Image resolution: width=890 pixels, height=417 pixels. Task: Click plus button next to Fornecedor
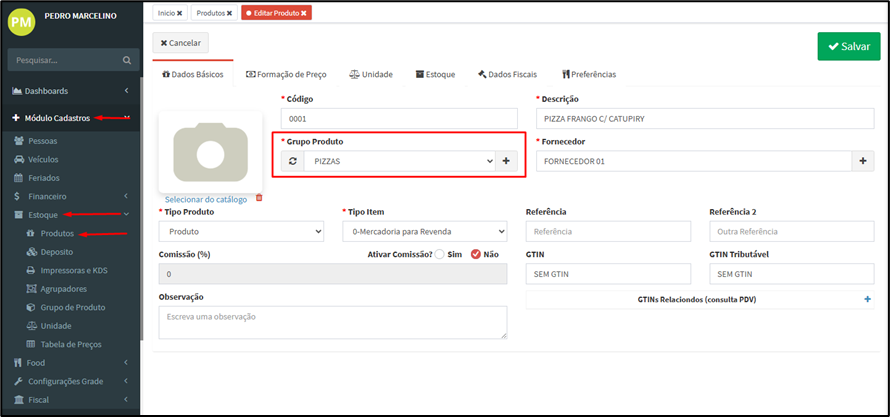[863, 161]
